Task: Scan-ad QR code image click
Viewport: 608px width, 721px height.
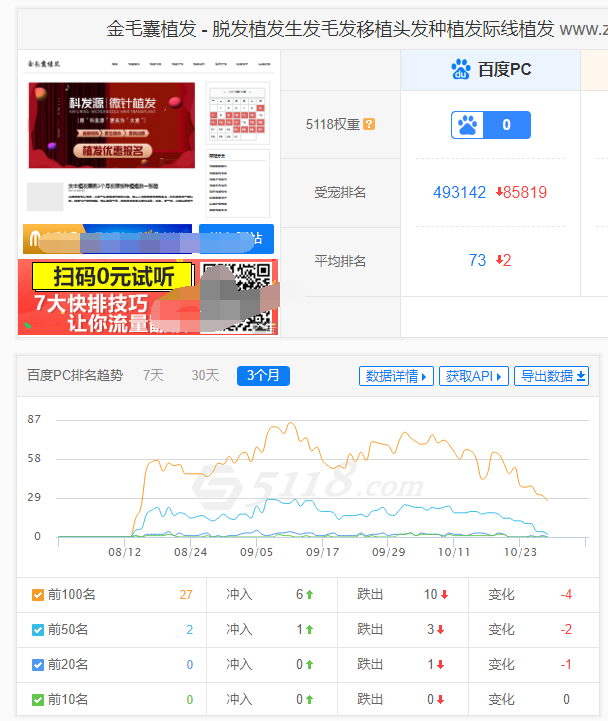Action: click(x=237, y=297)
